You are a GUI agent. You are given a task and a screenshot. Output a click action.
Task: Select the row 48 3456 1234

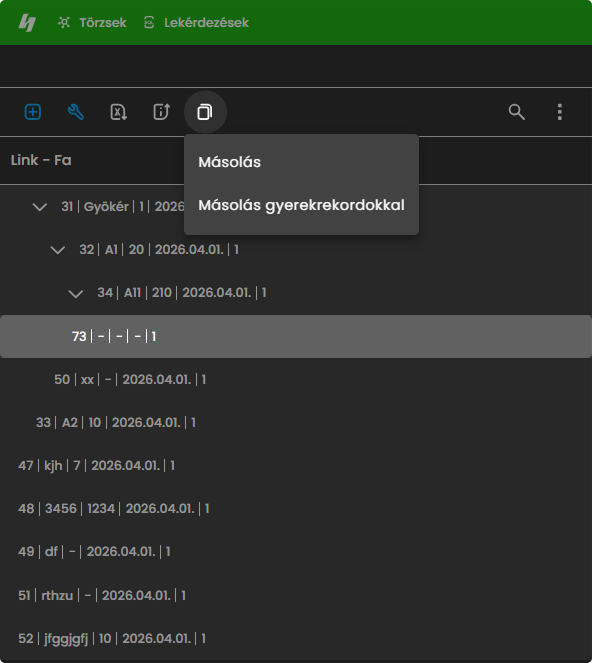296,508
